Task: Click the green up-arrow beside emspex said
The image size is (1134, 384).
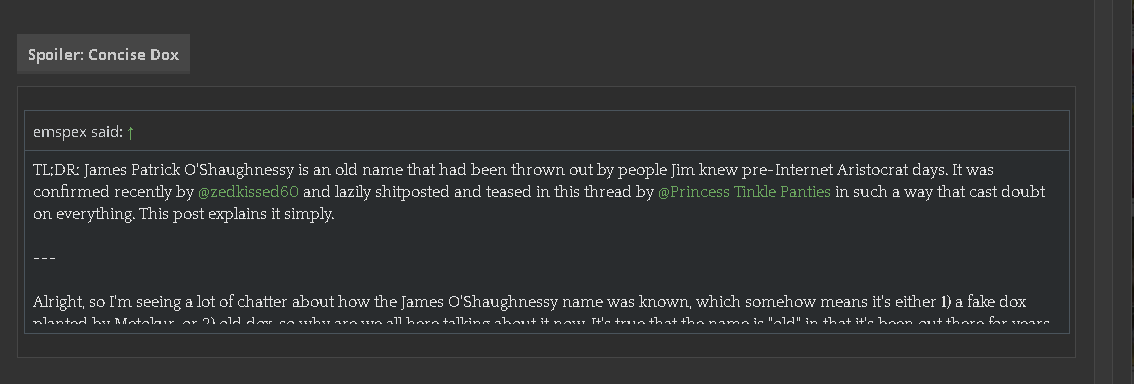Action: pyautogui.click(x=130, y=132)
